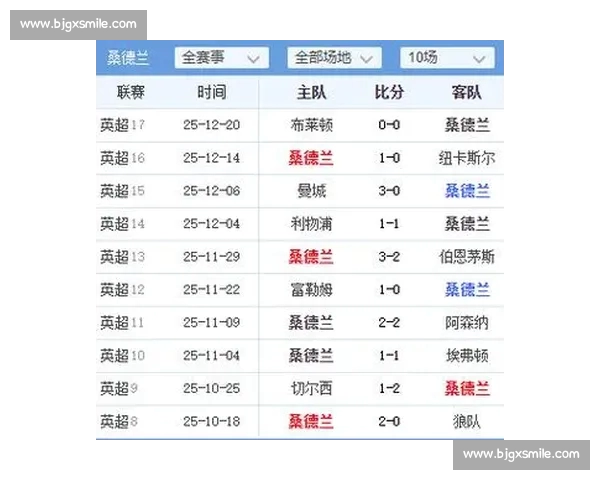This screenshot has width=600, height=480.
Task: Click the 1-1 score for 利物浦 match
Action: [x=389, y=224]
